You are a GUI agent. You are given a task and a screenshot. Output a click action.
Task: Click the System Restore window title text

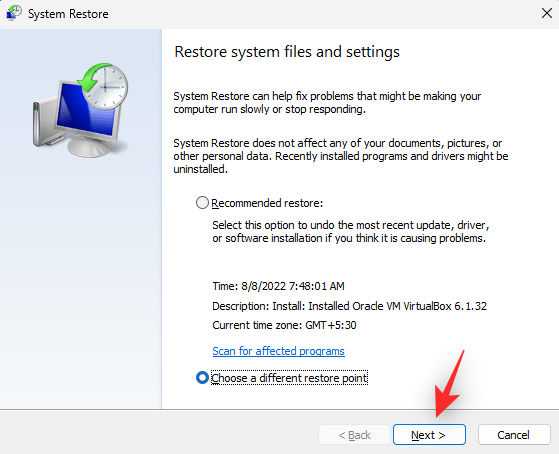(x=68, y=14)
